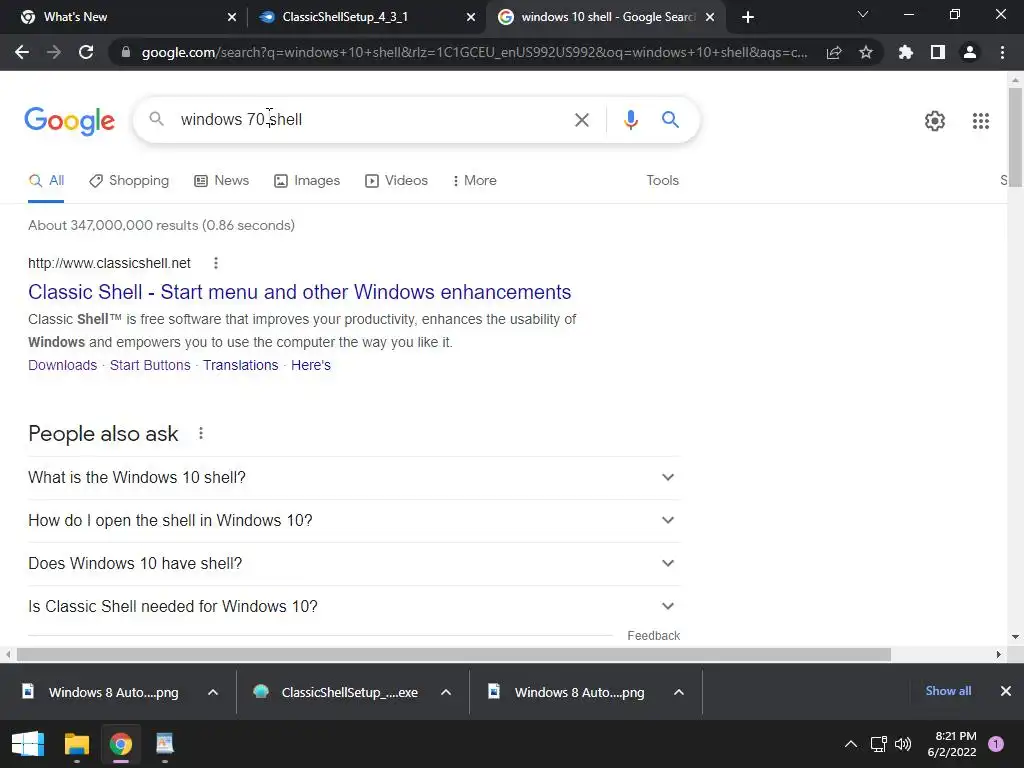Open search Tools options
The height and width of the screenshot is (768, 1024).
click(662, 180)
